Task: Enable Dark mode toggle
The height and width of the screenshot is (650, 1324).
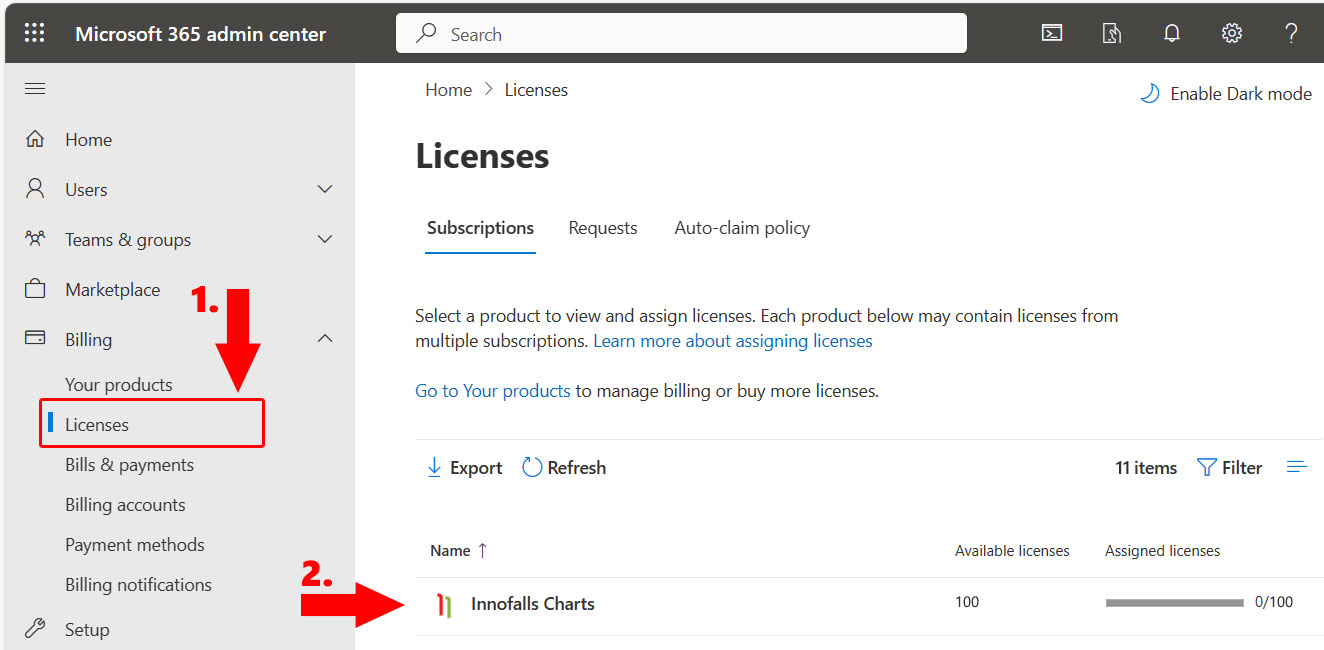Action: 1226,94
